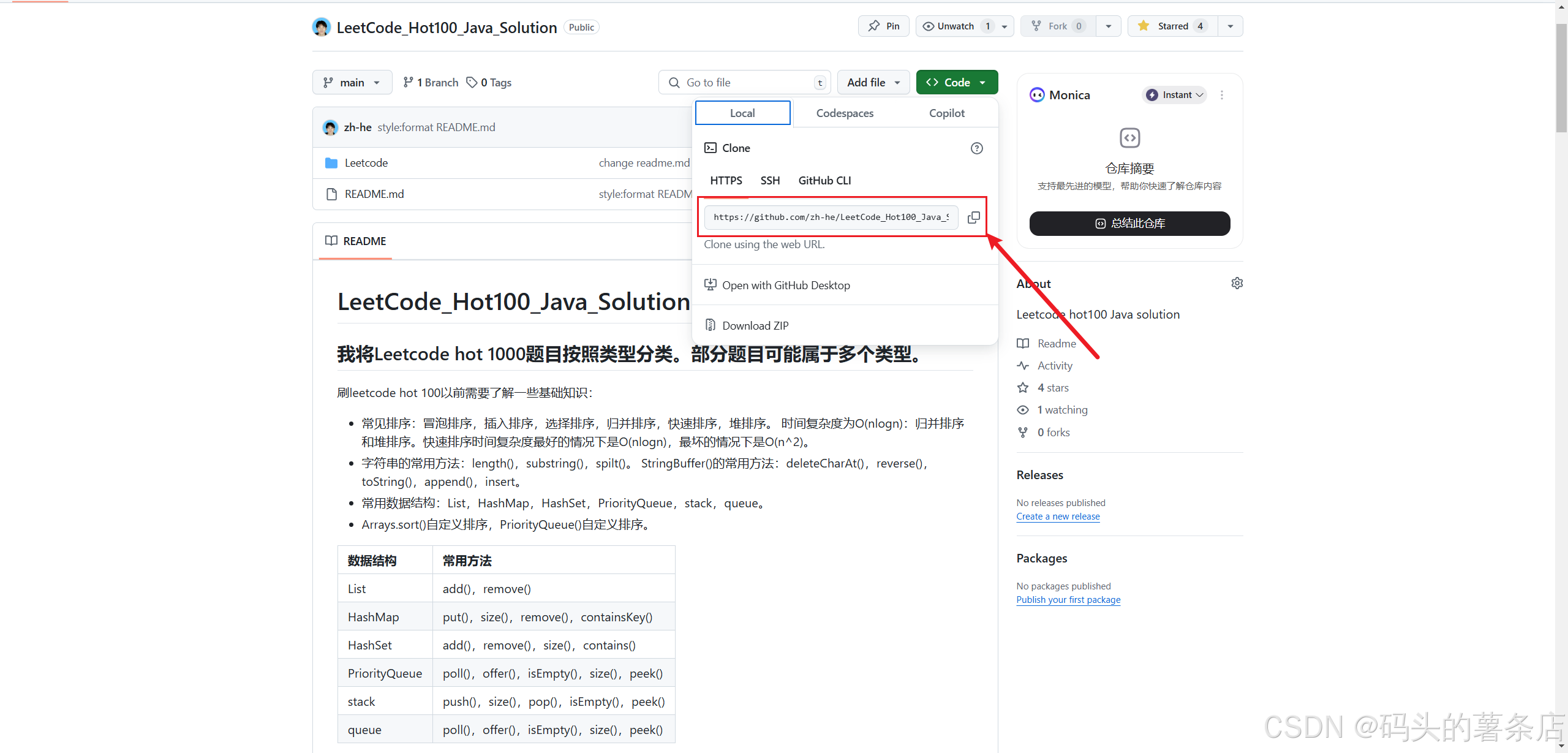Open the Add file dropdown

pos(873,83)
